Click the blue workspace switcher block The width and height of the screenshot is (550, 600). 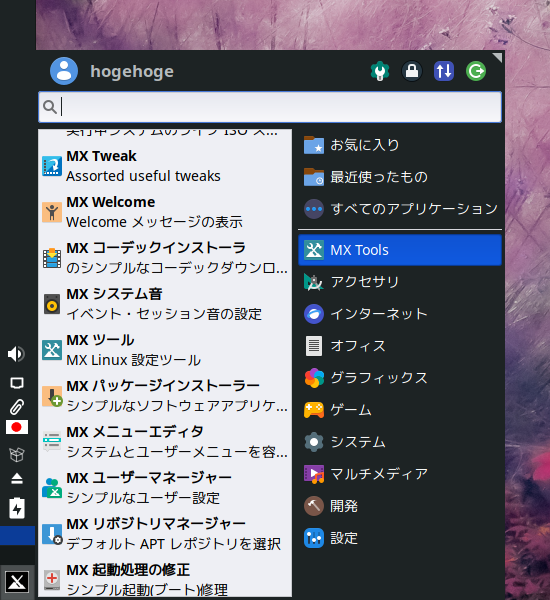tap(17, 535)
